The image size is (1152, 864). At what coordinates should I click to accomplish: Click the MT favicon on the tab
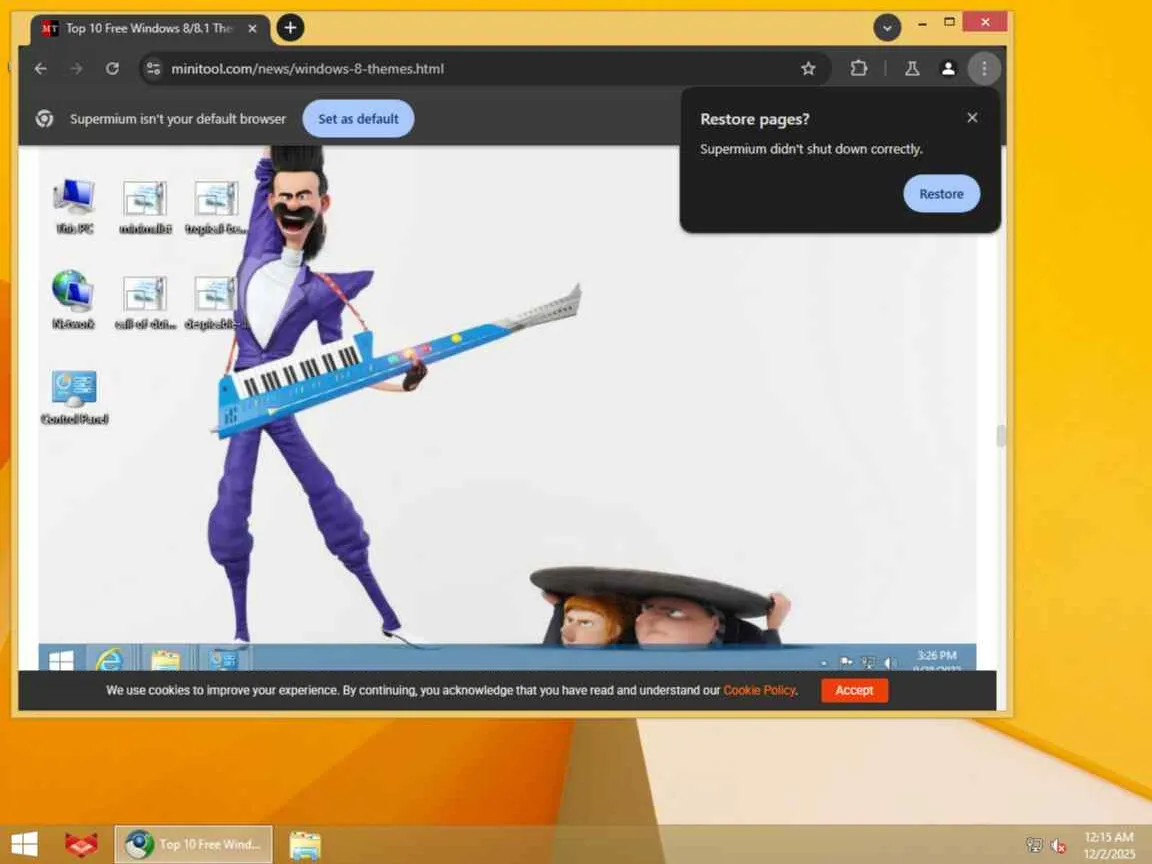click(49, 29)
